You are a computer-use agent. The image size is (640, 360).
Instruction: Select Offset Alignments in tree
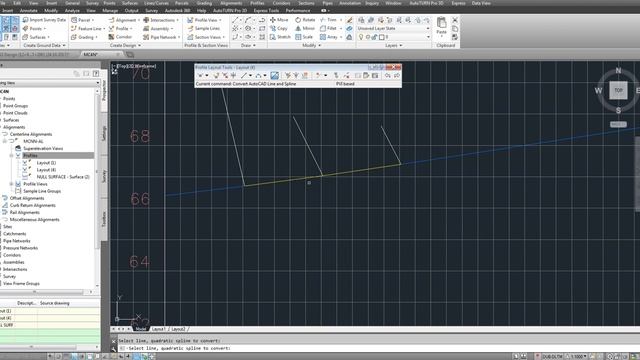click(27, 198)
